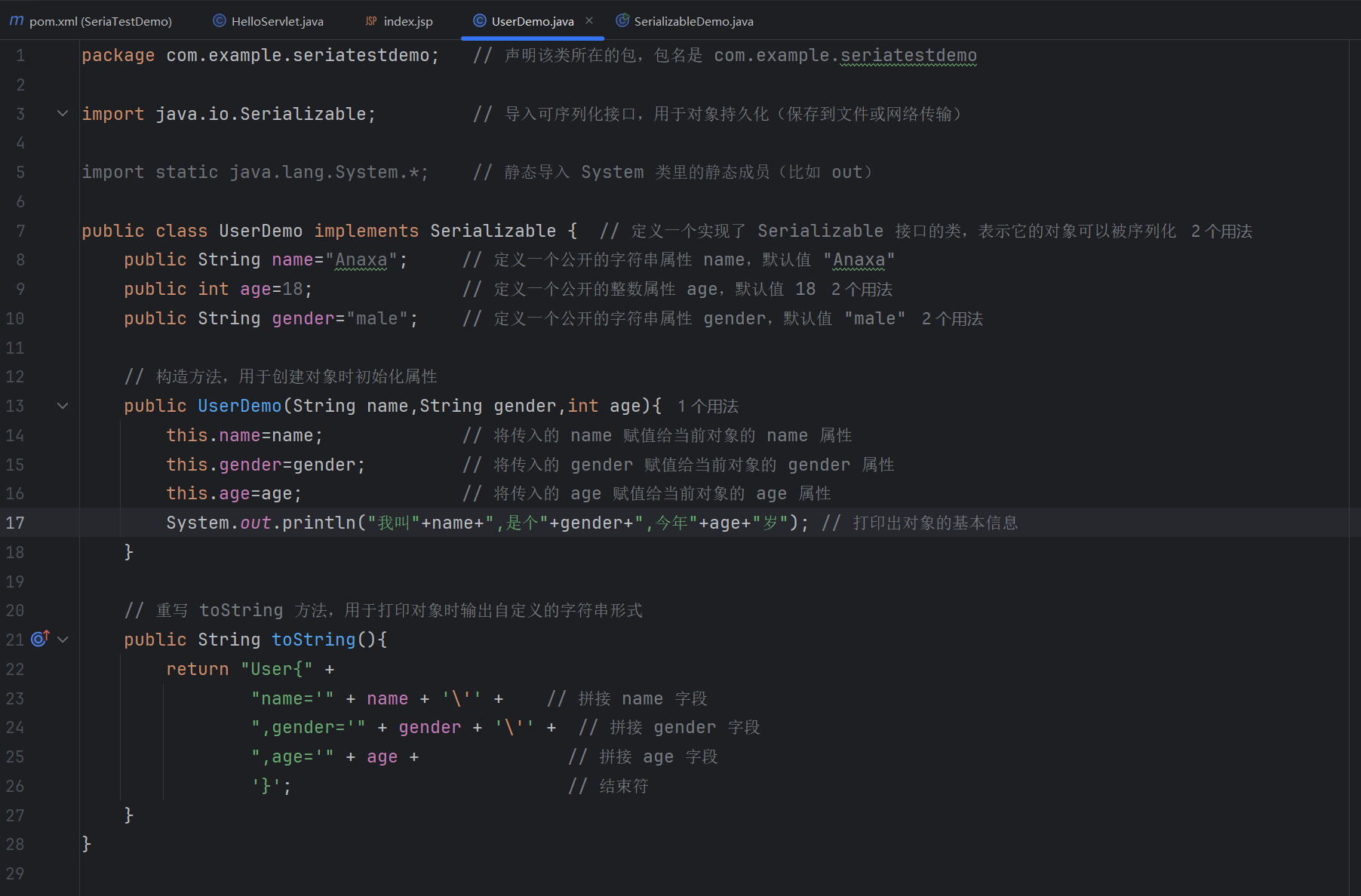Image resolution: width=1361 pixels, height=896 pixels.
Task: Open the usages hint on the age field line
Action: (862, 289)
